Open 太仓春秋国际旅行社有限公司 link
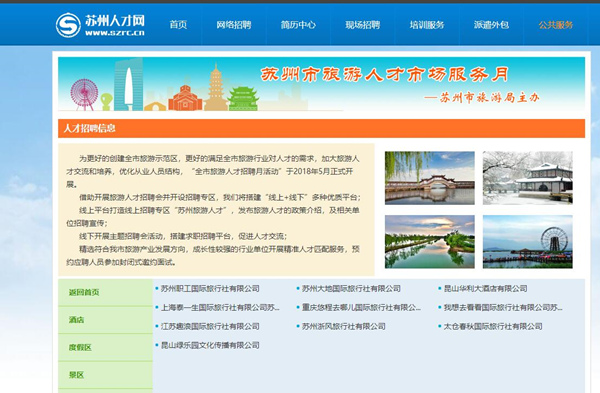The image size is (600, 393). tap(493, 326)
